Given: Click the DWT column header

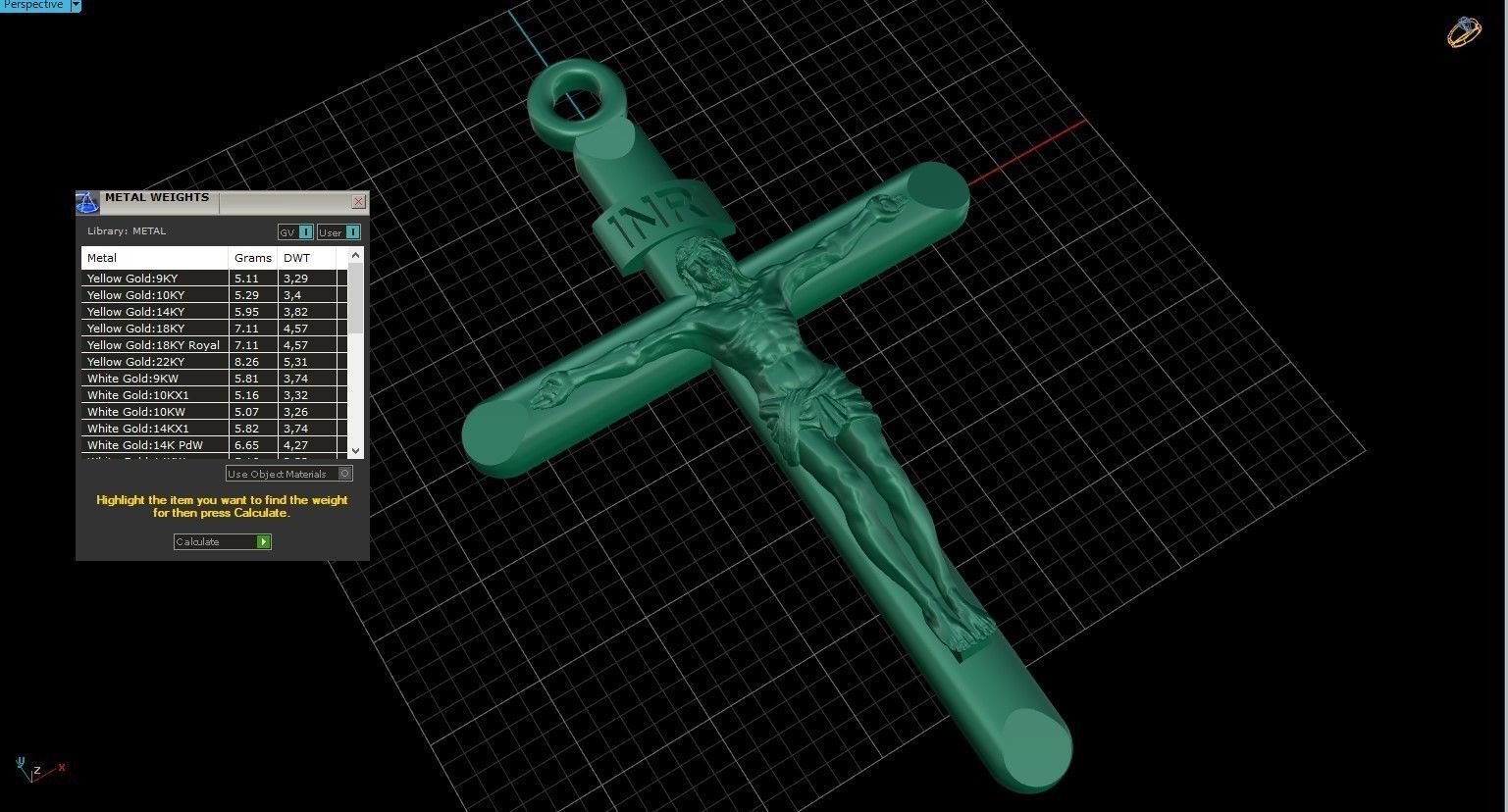Looking at the screenshot, I should click(307, 258).
